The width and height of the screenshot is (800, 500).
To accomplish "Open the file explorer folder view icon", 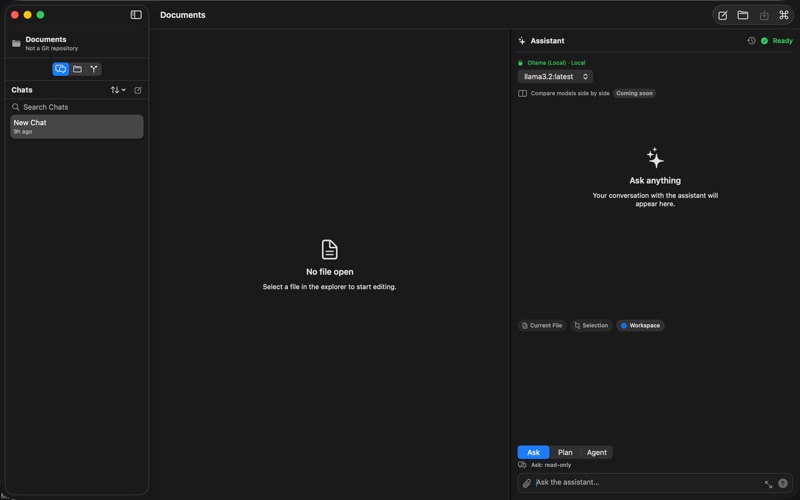I will pyautogui.click(x=78, y=69).
